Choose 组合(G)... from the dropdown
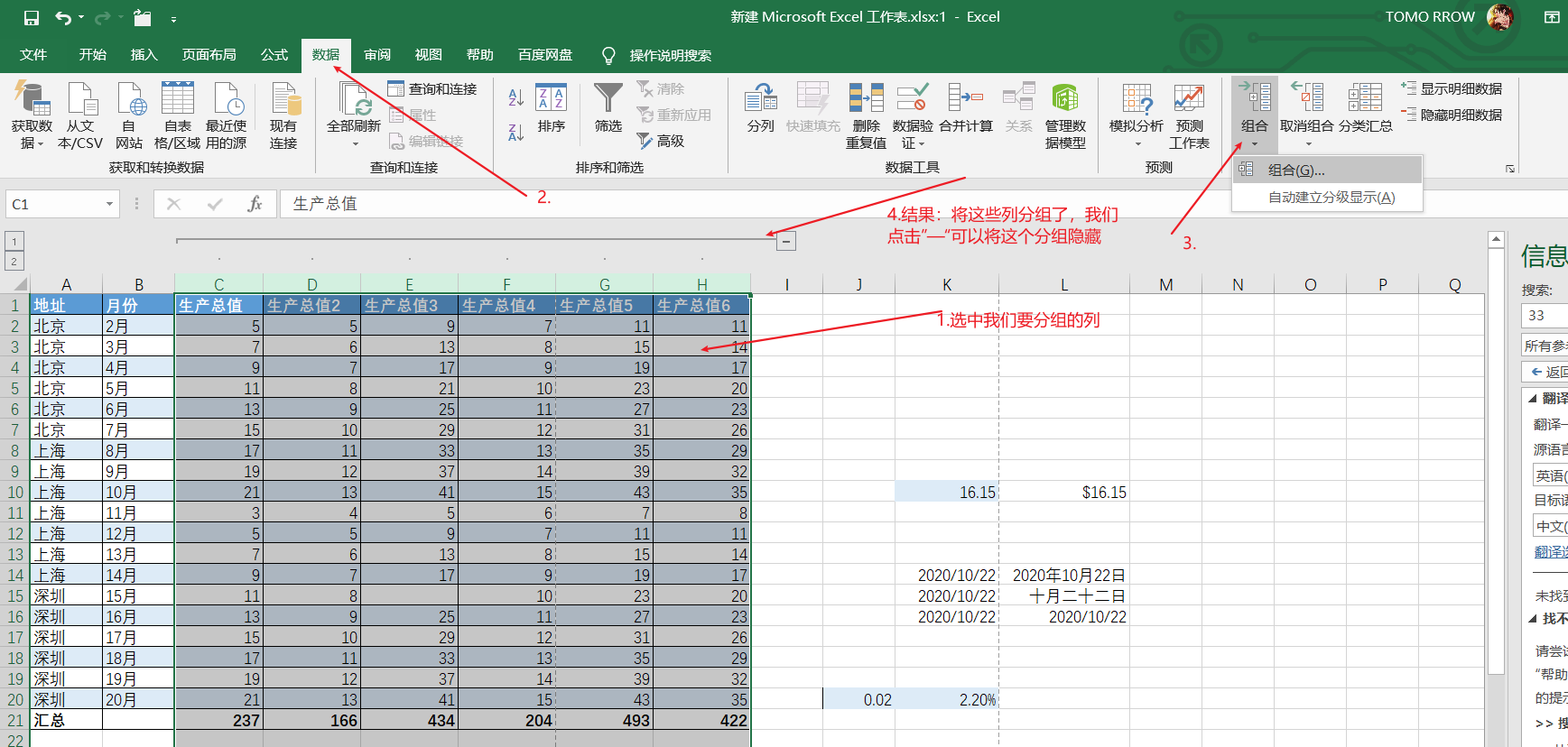1568x747 pixels. pos(1327,170)
